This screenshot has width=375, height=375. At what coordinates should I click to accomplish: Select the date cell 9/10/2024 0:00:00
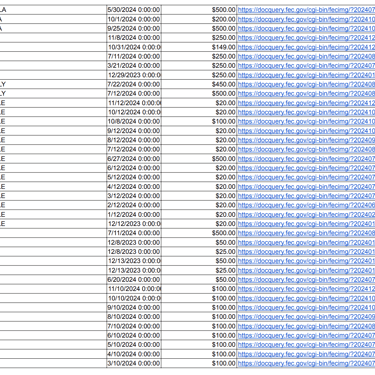[134, 307]
